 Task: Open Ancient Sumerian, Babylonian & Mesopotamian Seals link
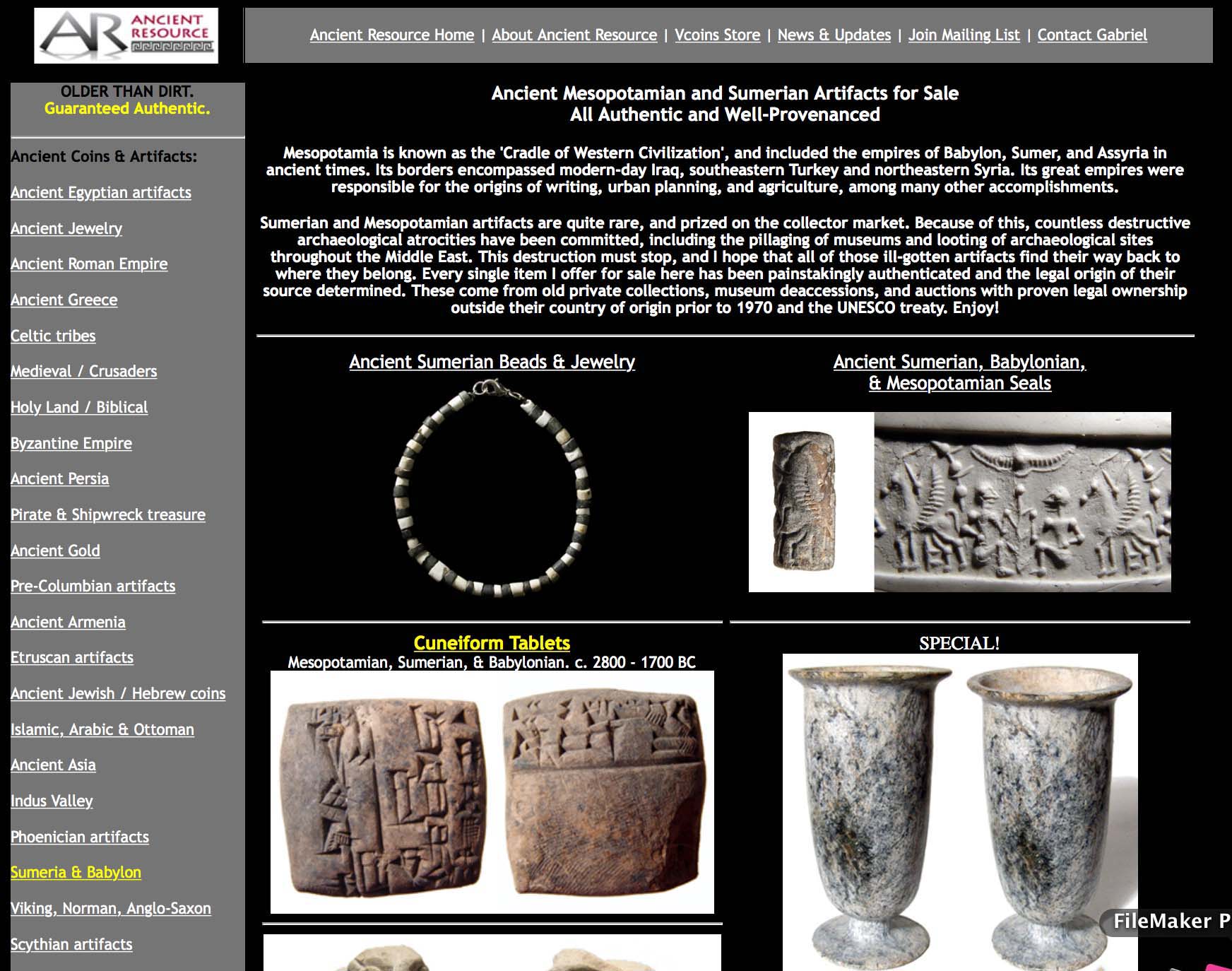(x=959, y=372)
